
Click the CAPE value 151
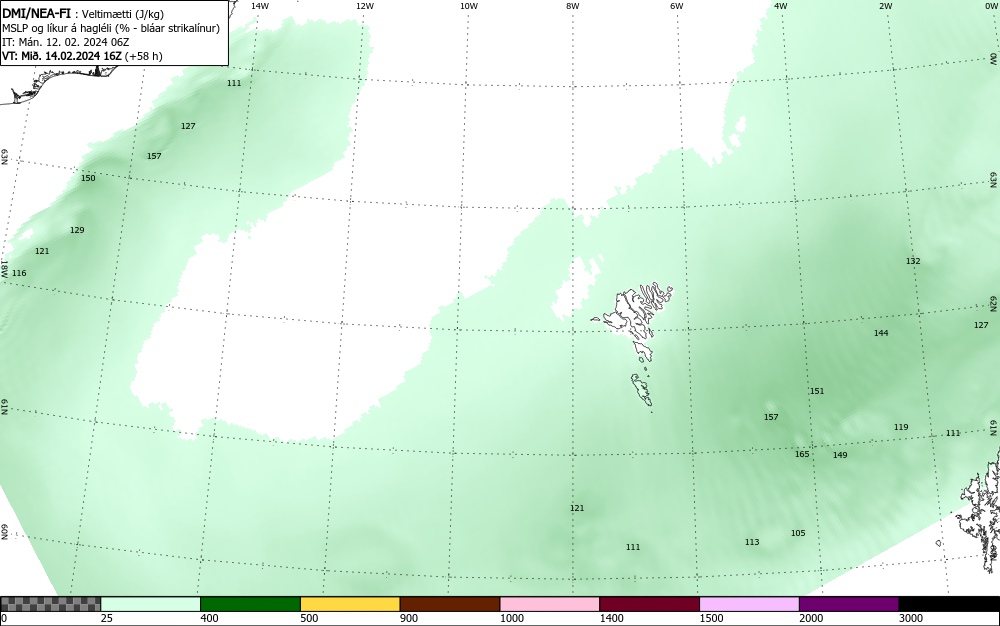[816, 391]
